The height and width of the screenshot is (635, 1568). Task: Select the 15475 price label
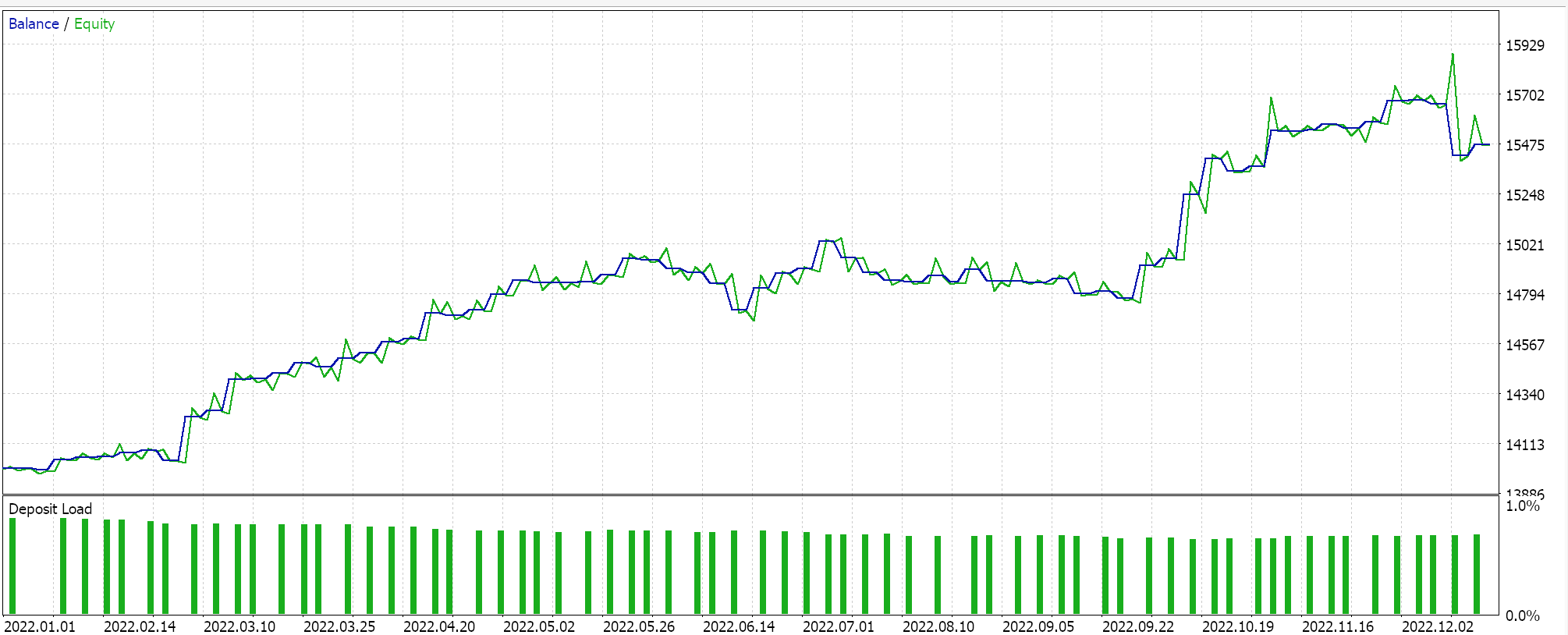[x=1524, y=145]
